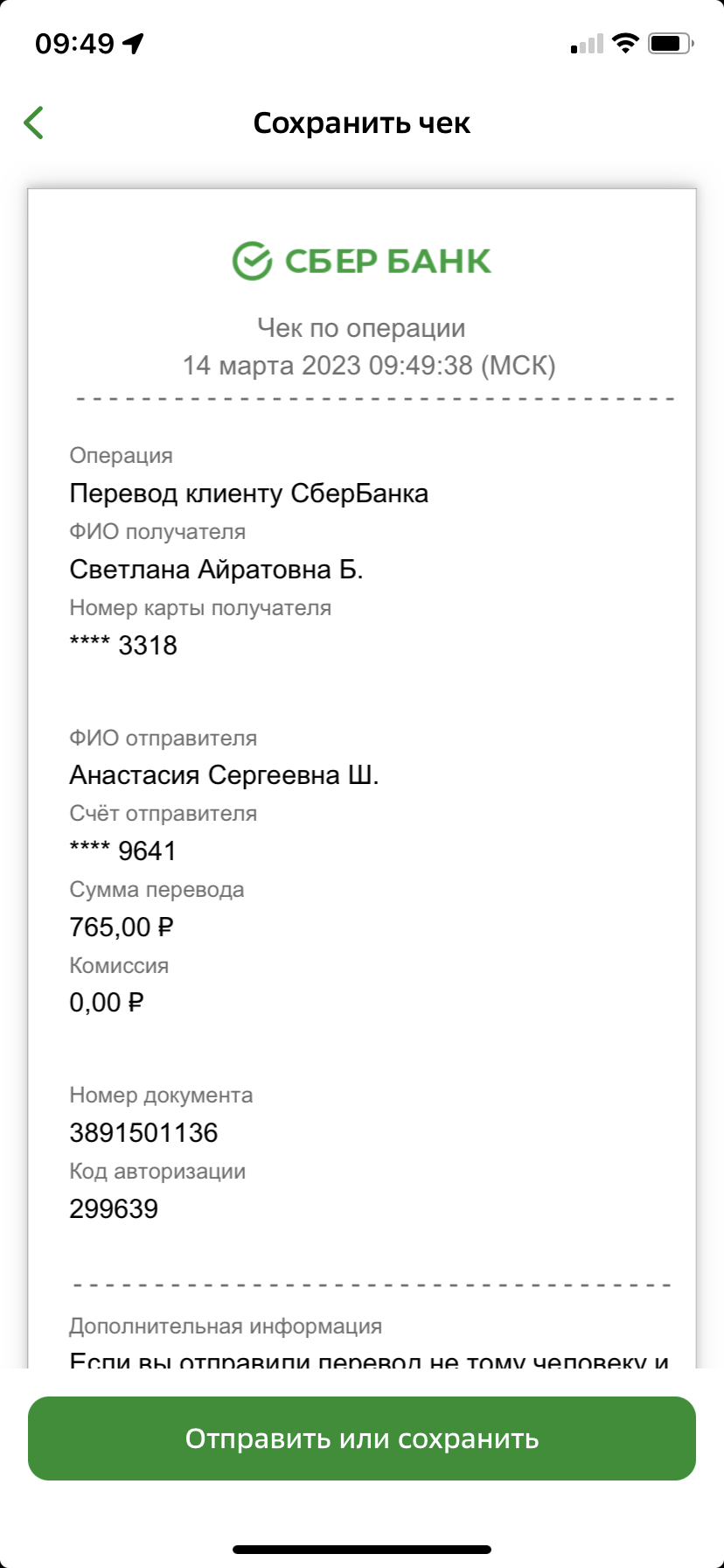Select recipient card number **** 3318
Image resolution: width=724 pixels, height=1568 pixels.
(x=123, y=646)
